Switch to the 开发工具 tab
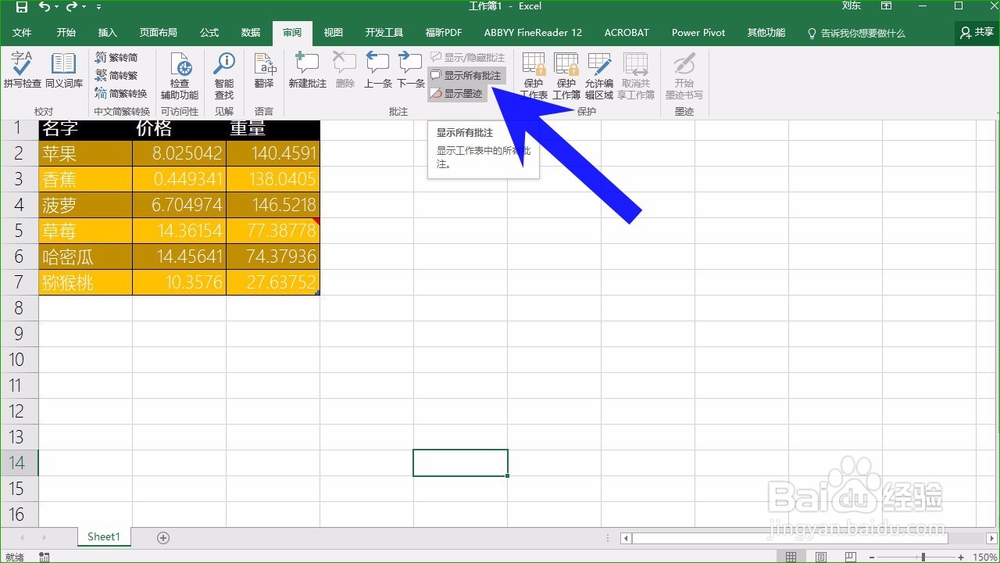1000x563 pixels. [x=384, y=33]
